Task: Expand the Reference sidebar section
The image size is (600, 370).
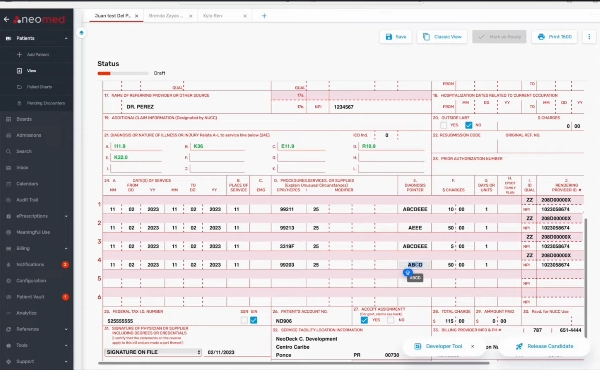Action: click(66, 329)
